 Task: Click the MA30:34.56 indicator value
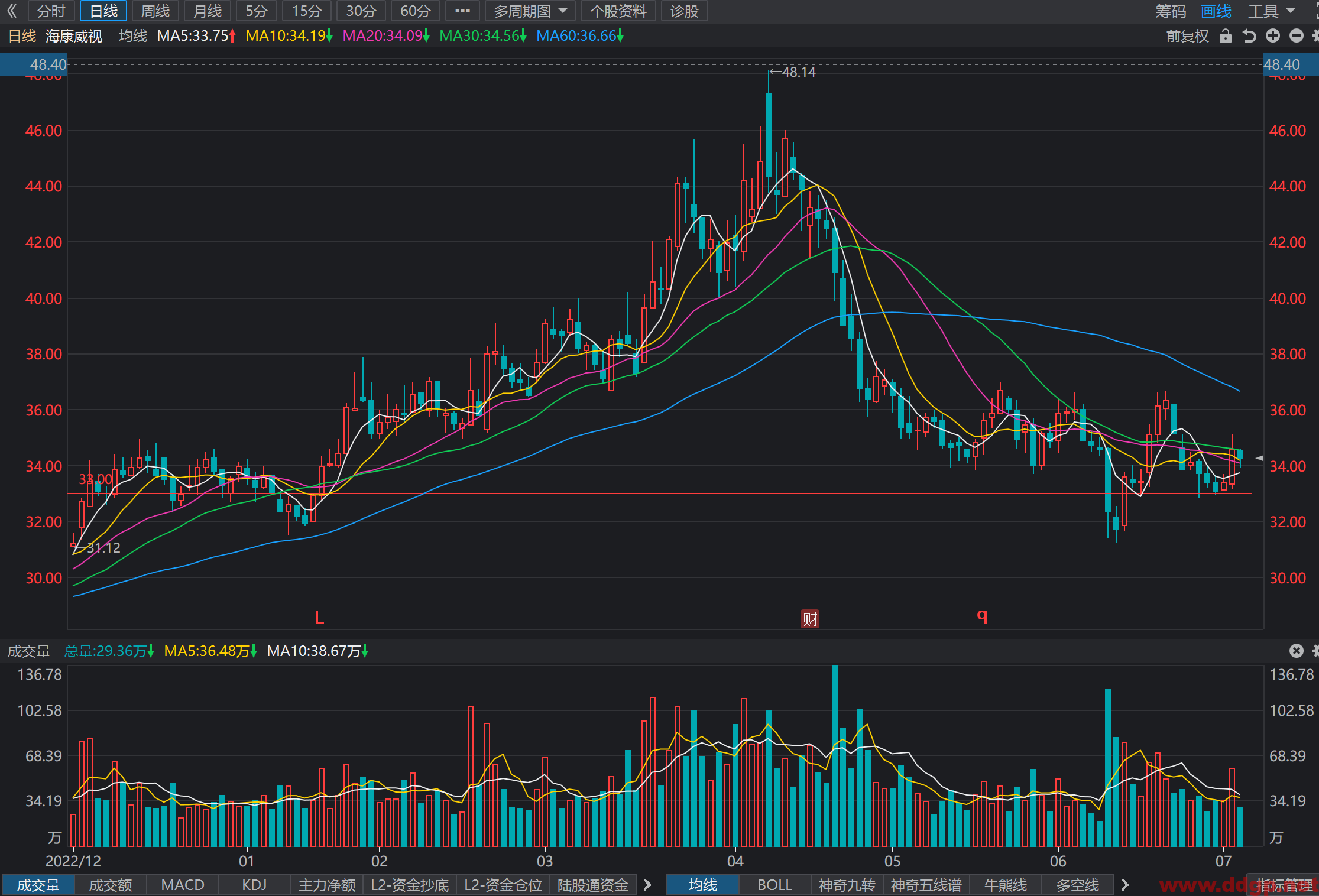pos(483,36)
